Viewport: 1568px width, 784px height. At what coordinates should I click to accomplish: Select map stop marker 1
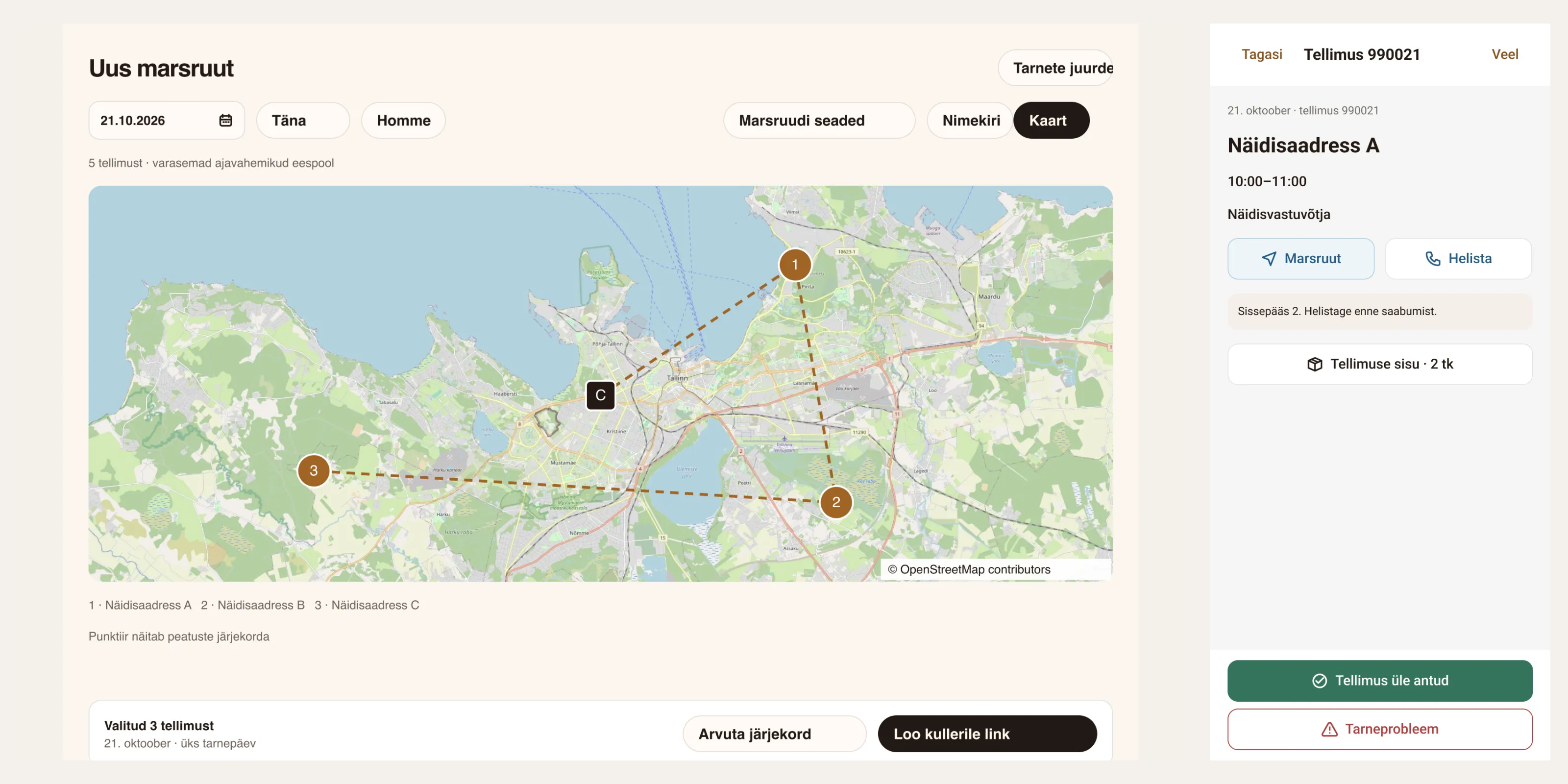pos(794,265)
